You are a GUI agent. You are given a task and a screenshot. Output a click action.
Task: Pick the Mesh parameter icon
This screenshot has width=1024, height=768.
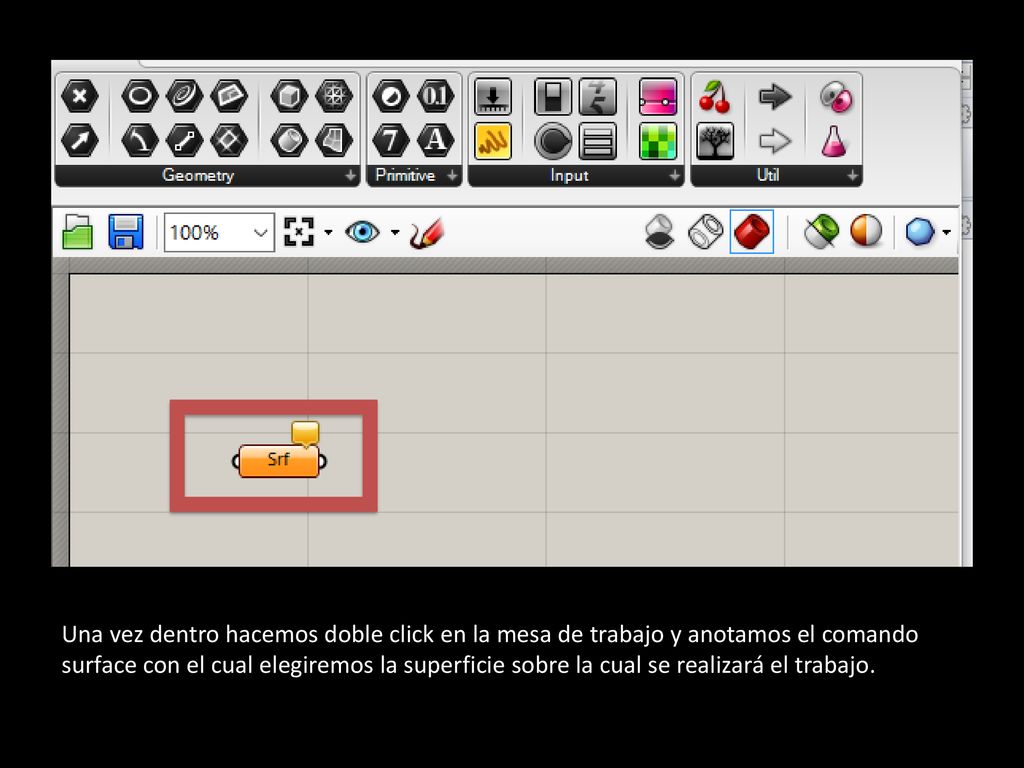pos(334,97)
